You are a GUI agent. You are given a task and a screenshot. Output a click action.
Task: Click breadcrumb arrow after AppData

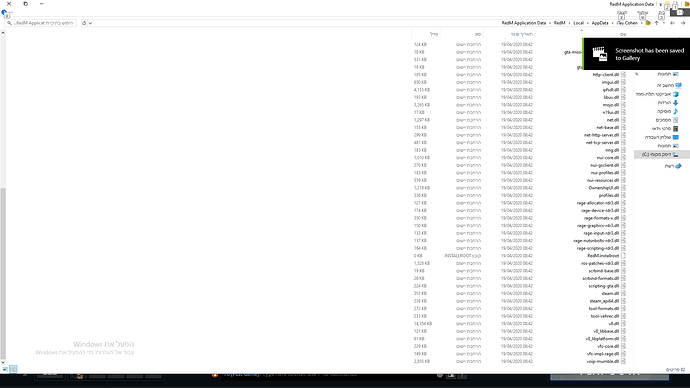pyautogui.click(x=587, y=23)
